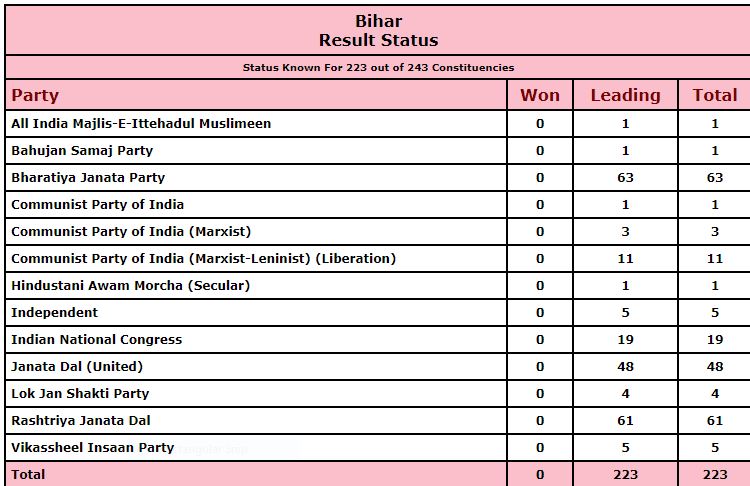Select Communist Party of India (Marxist-Leninist) (Liberation) text

coord(204,258)
